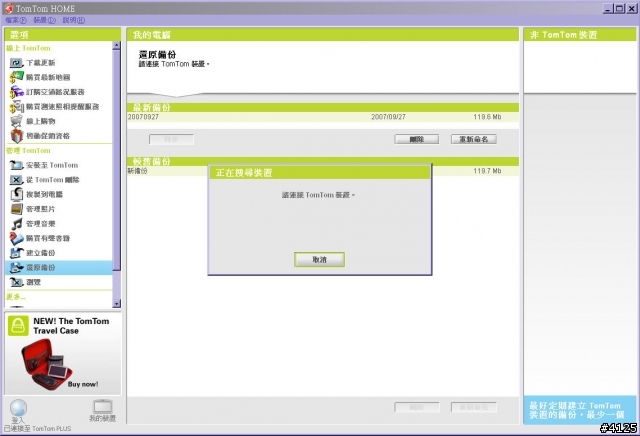Image resolution: width=640 pixels, height=436 pixels.
Task: Click the 已連接至 TomTom PLUS status text
Action: (x=38, y=429)
